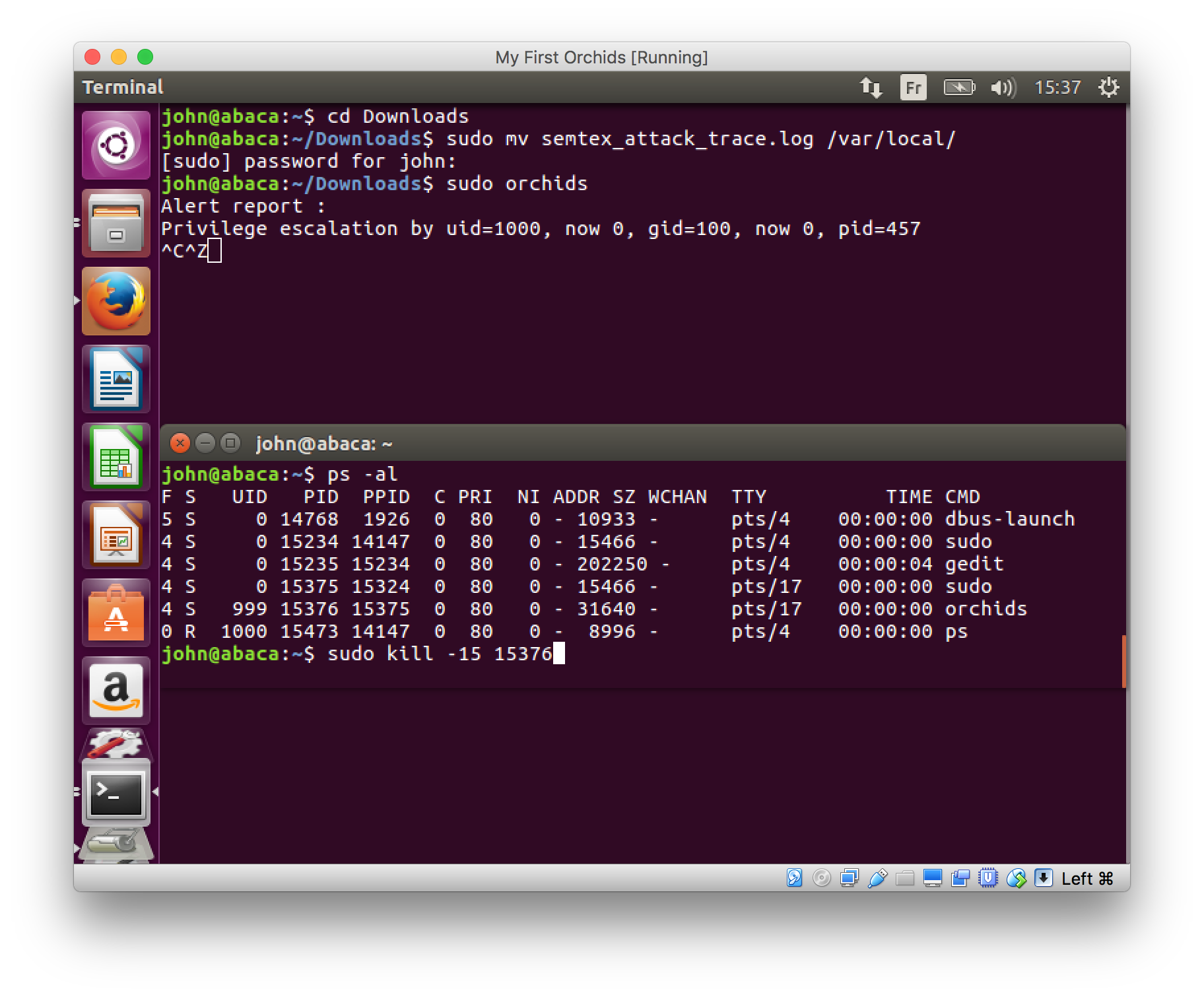Image resolution: width=1204 pixels, height=997 pixels.
Task: Open LibreOffice Writer from launcher
Action: tap(116, 379)
